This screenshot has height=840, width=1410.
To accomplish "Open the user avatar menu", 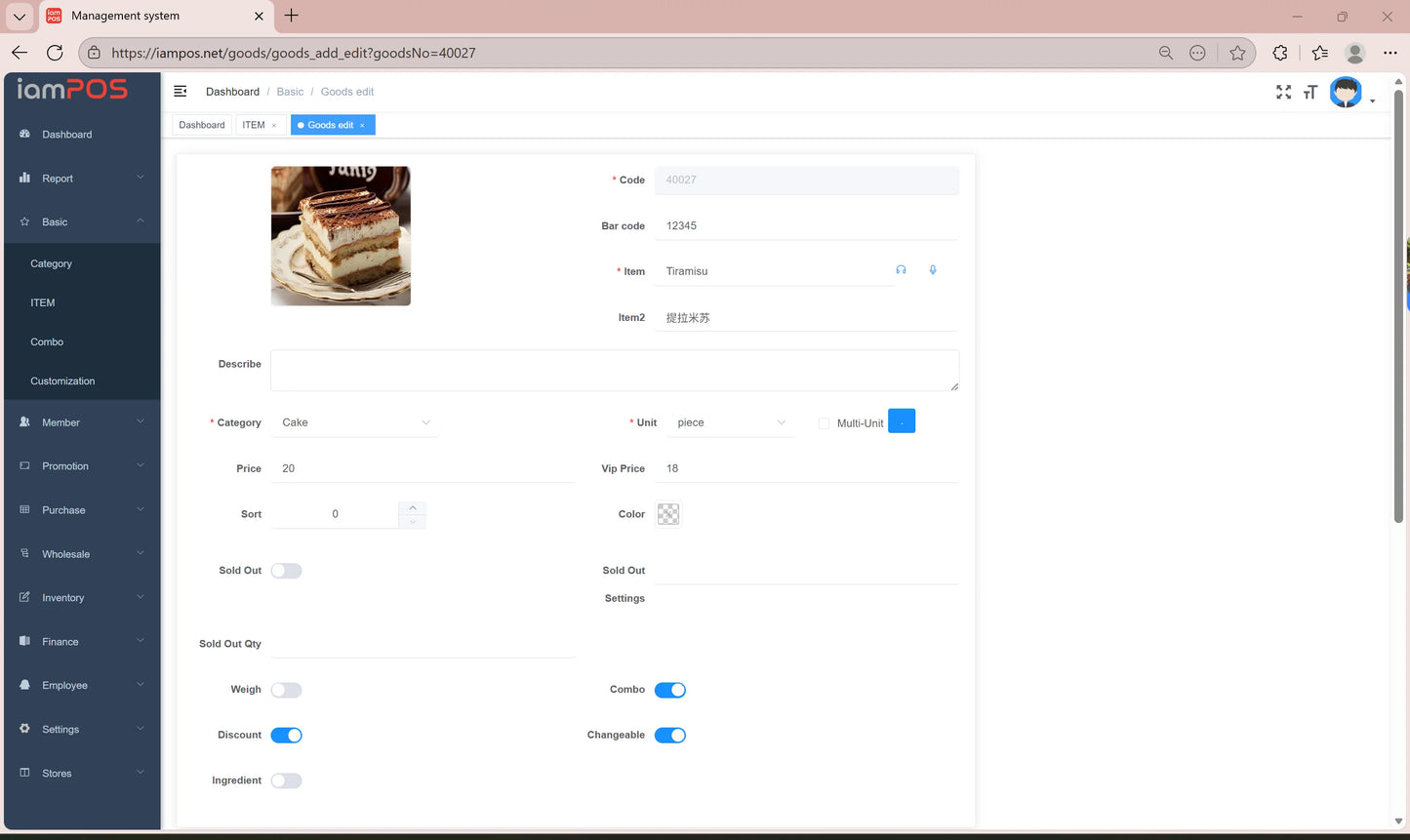I will (x=1346, y=93).
